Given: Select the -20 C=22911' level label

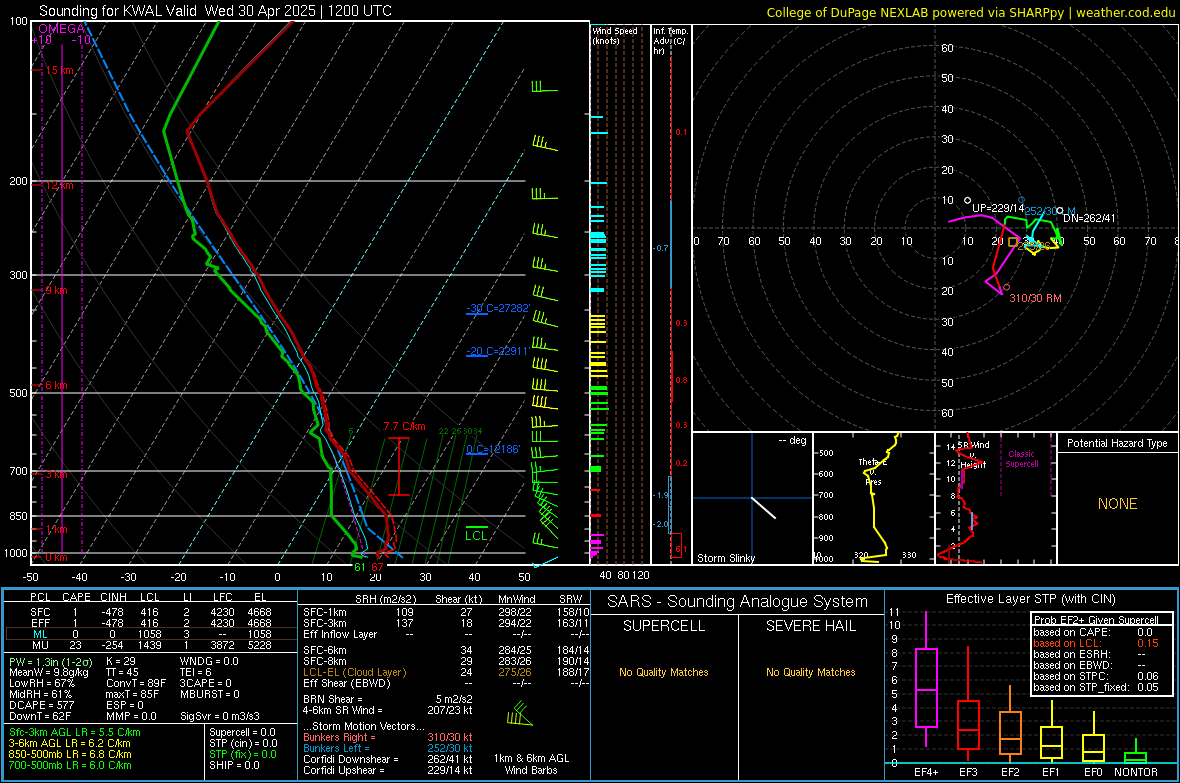Looking at the screenshot, I should pos(498,352).
